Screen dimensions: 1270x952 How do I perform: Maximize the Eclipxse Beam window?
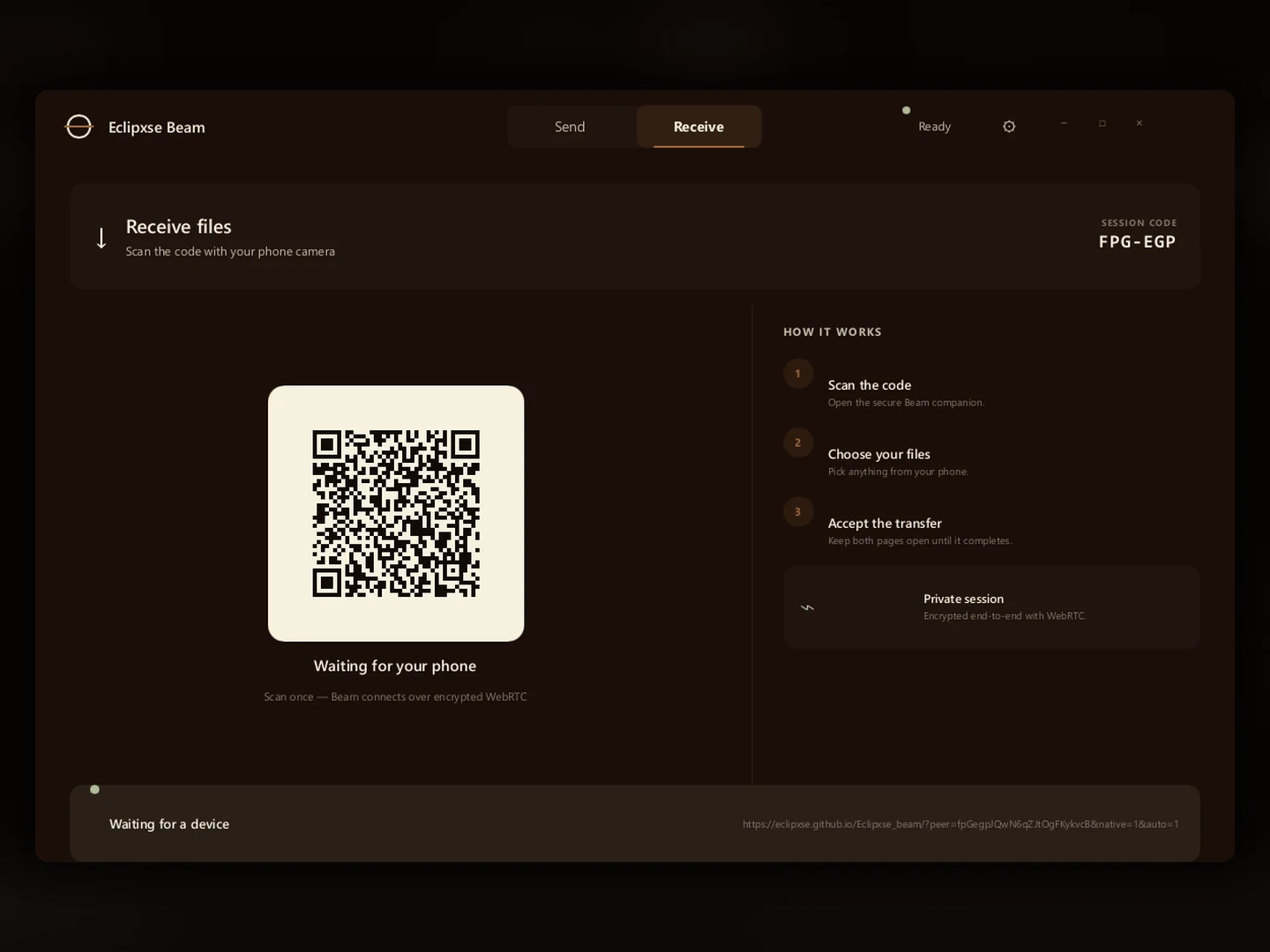(x=1102, y=123)
